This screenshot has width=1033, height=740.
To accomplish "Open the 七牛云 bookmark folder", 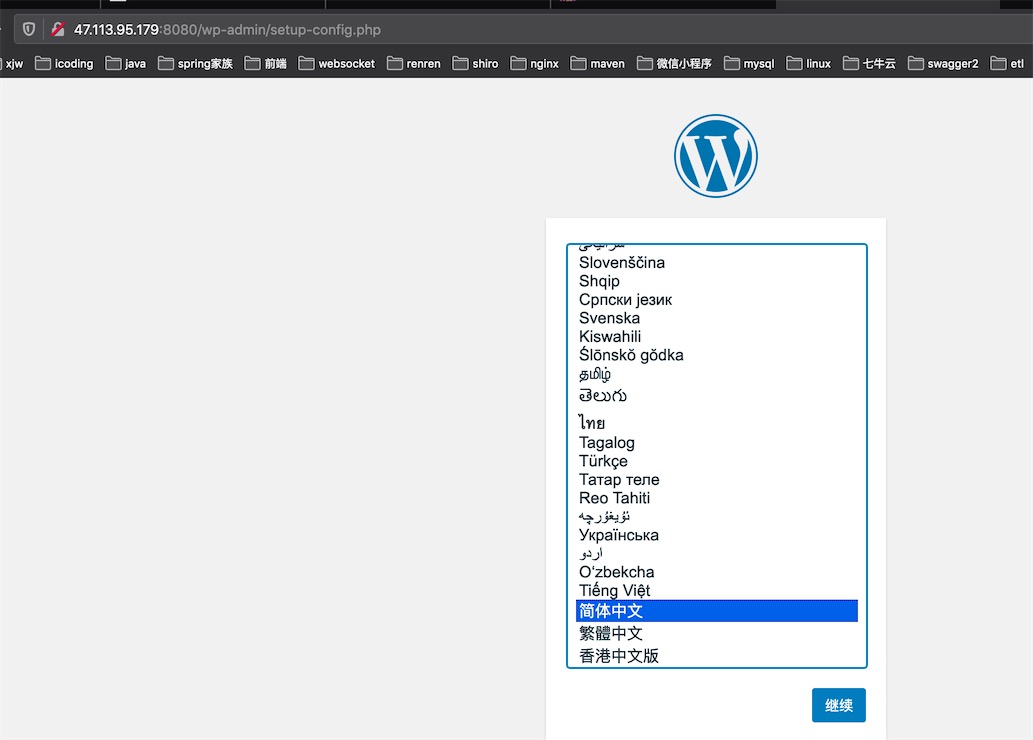I will pyautogui.click(x=870, y=63).
